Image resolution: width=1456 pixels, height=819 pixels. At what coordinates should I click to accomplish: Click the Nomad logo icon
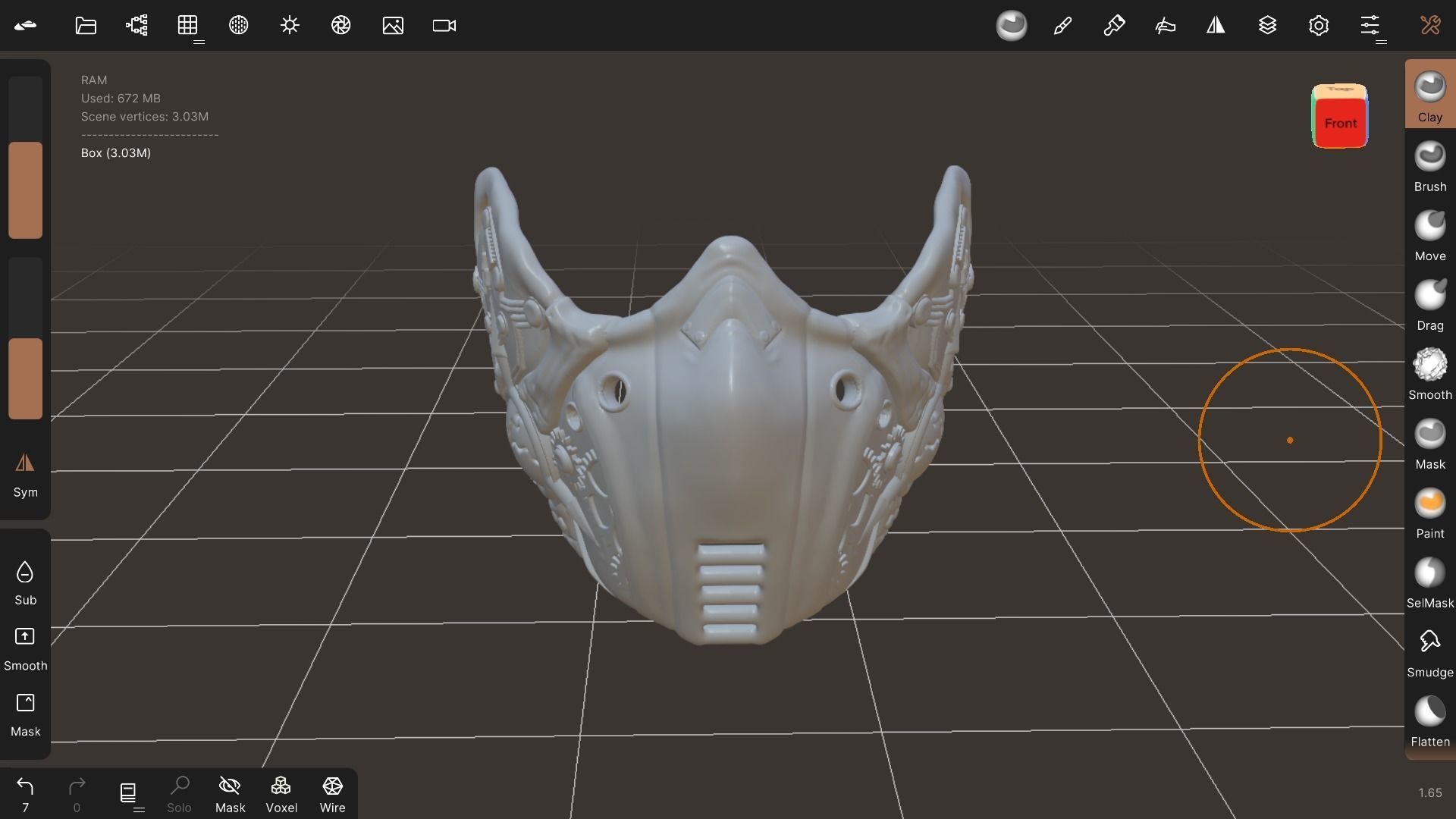click(25, 26)
